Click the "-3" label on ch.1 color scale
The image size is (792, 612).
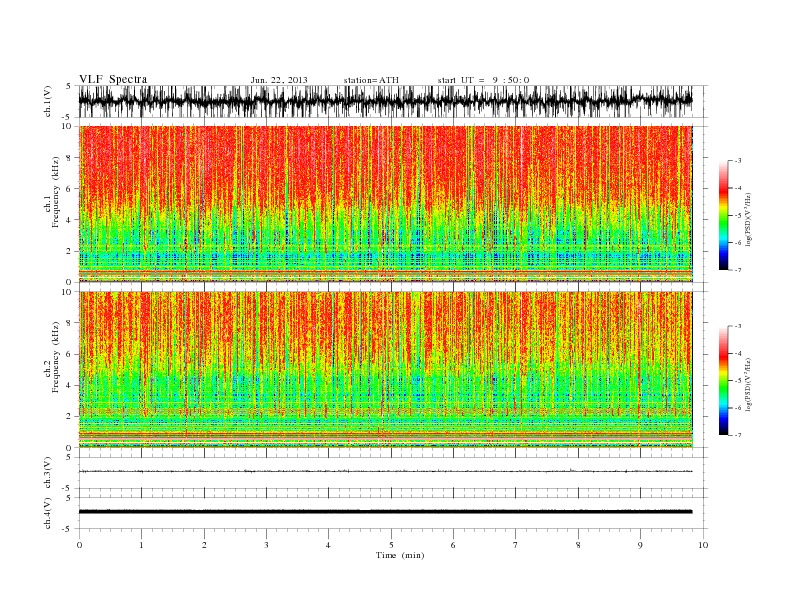738,161
